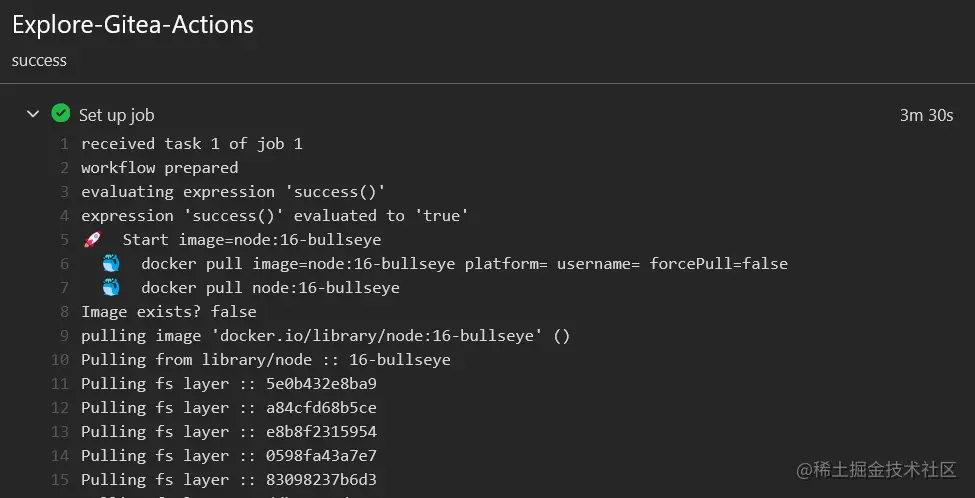
Task: Click the layer 5e0b432e8ba9 log line
Action: pyautogui.click(x=228, y=384)
